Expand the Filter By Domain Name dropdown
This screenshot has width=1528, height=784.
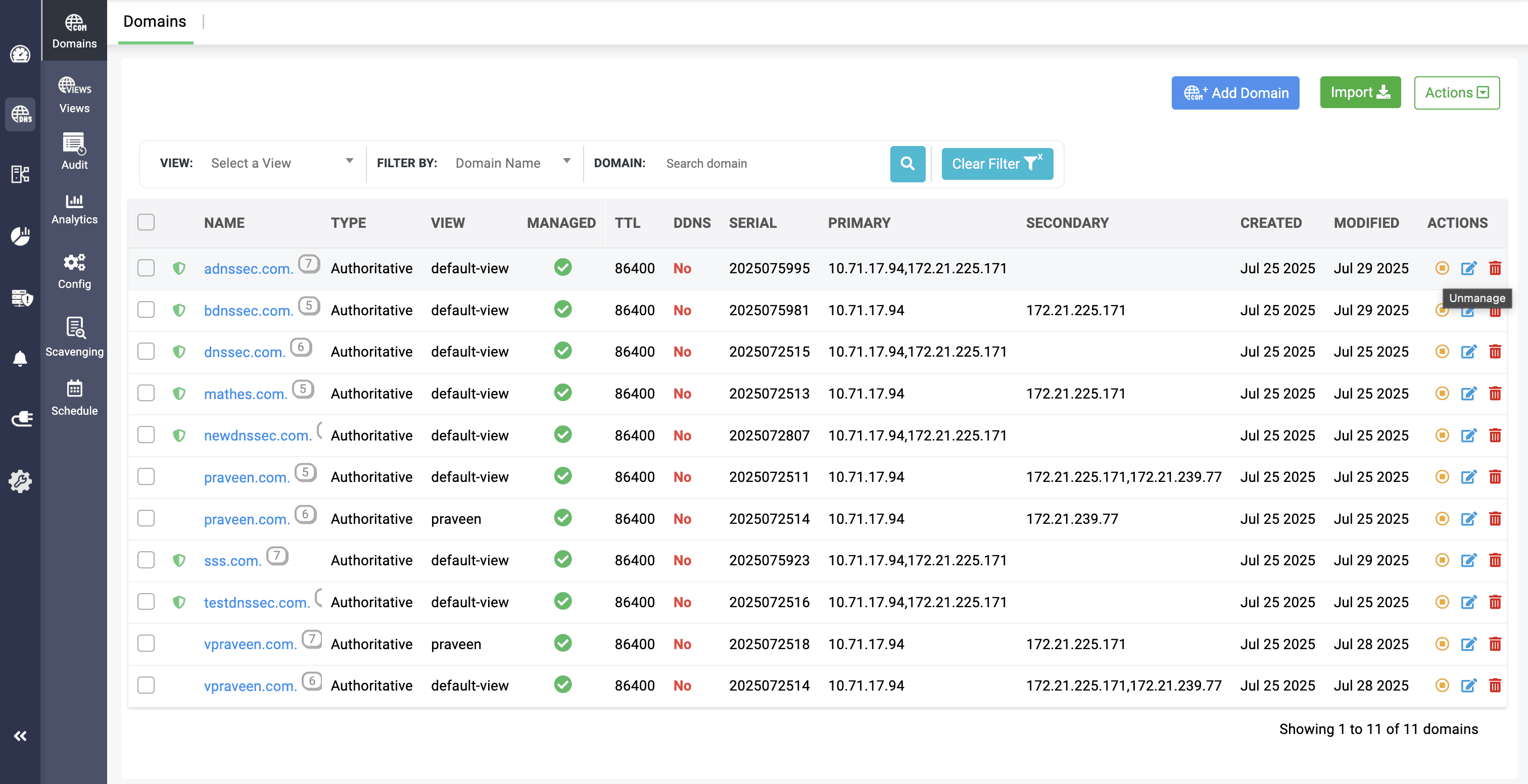[512, 163]
